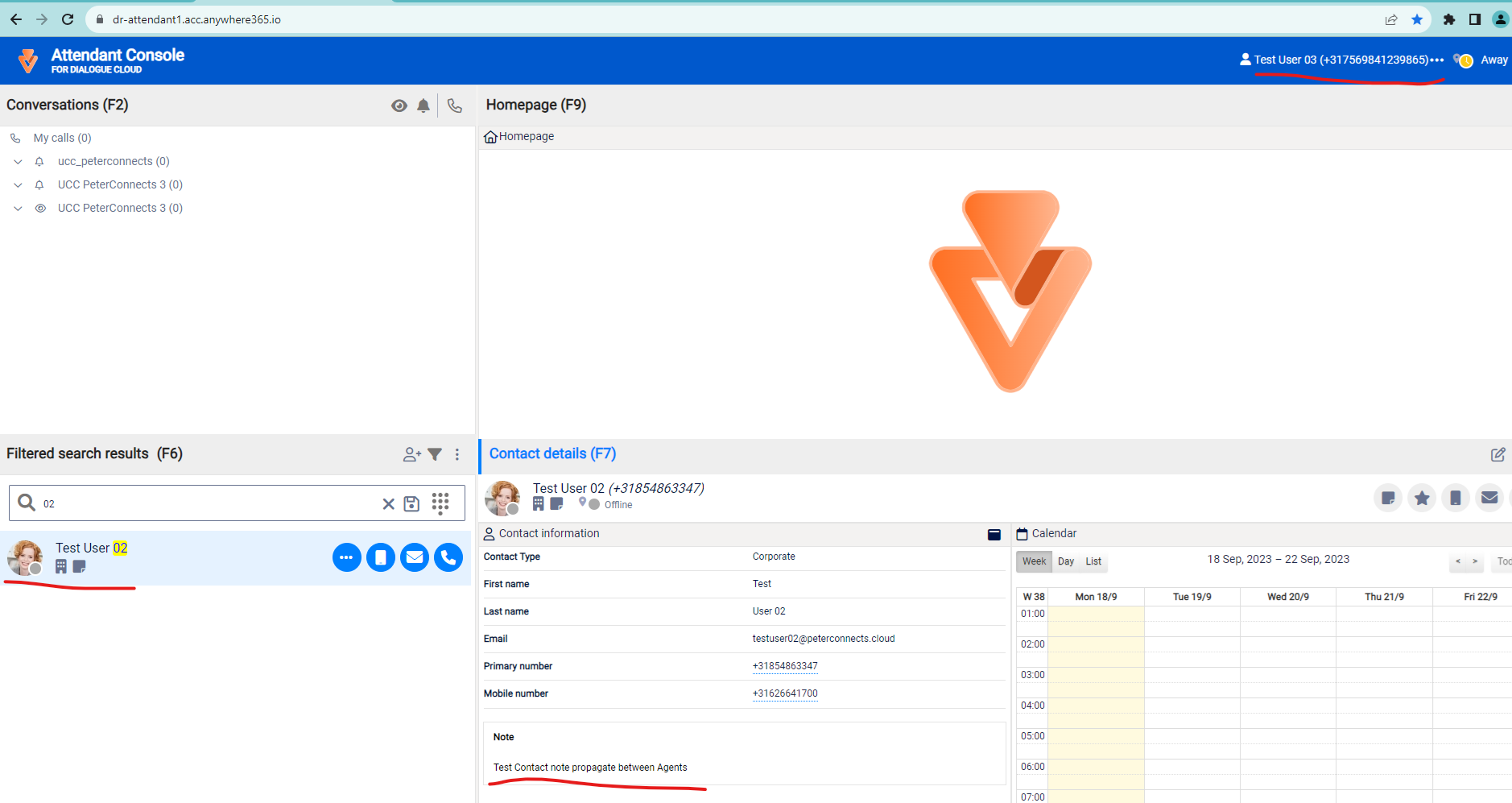Click the call button for Test User 02

[x=448, y=557]
